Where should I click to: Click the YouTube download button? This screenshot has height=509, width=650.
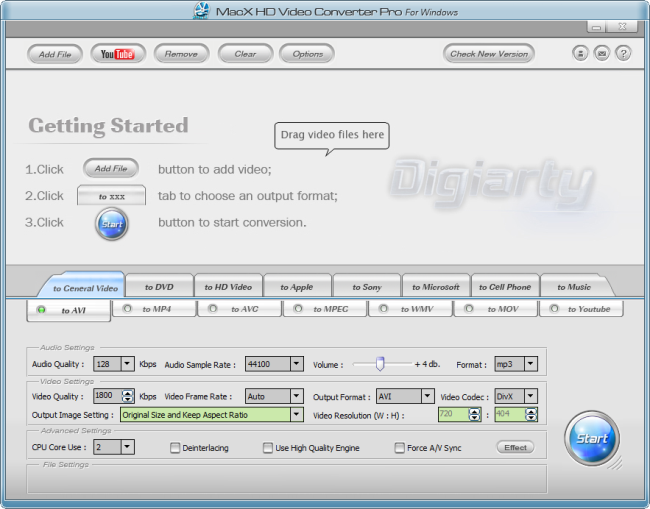(118, 54)
